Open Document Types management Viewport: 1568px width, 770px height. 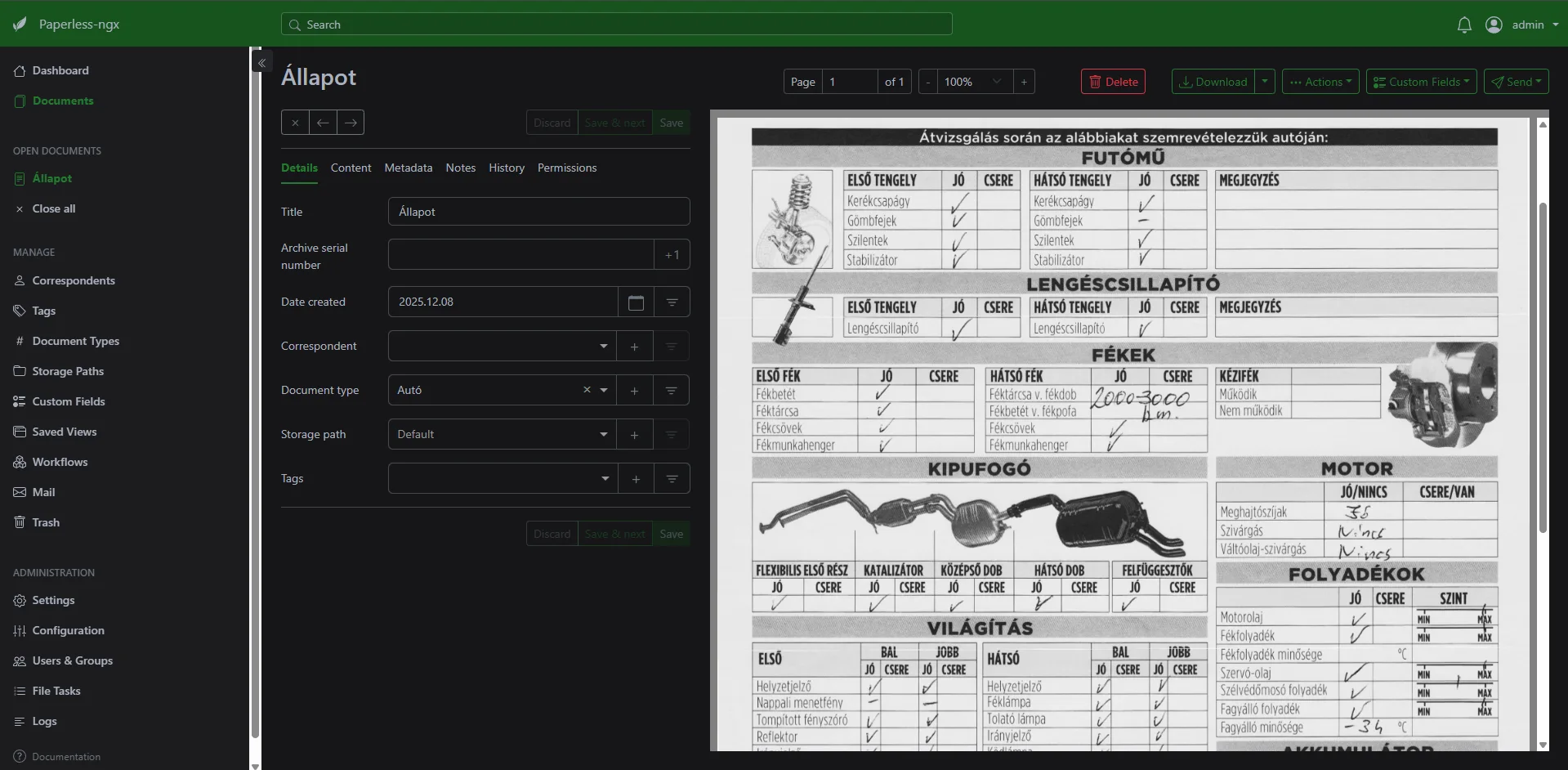(76, 341)
